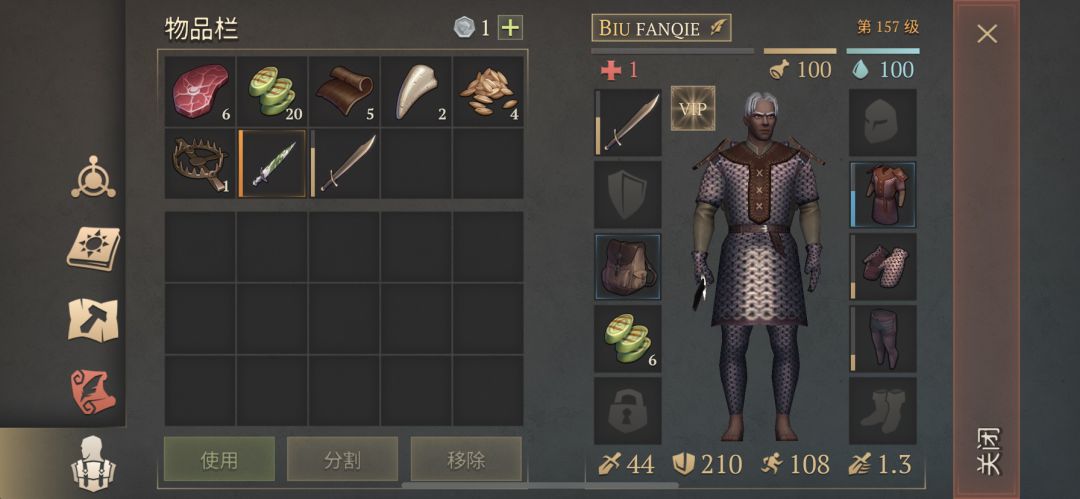Select the equipped sword weapon slot
This screenshot has height=499, width=1080.
(627, 123)
